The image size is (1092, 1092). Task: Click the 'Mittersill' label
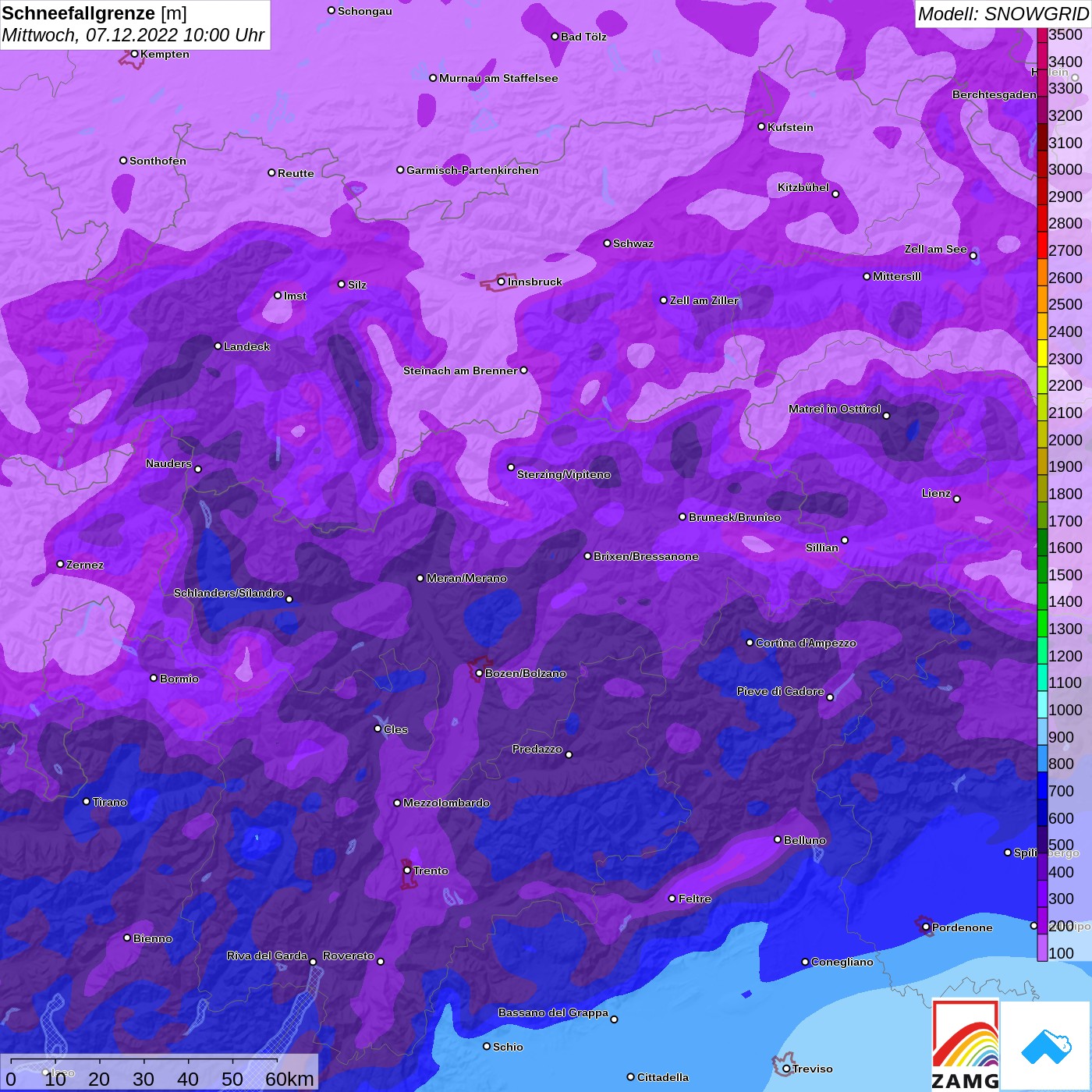(897, 276)
